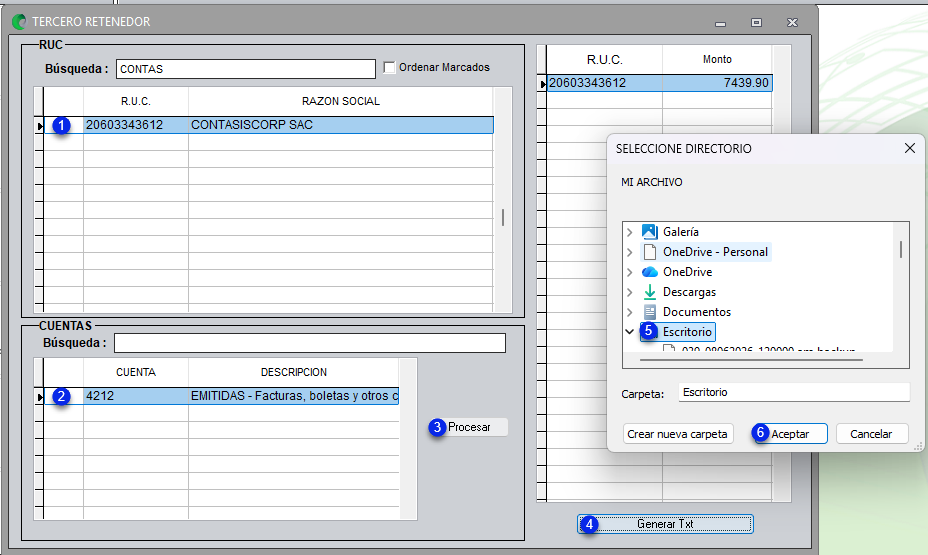Enable the Ordenar Marcados checkbox

pyautogui.click(x=389, y=67)
